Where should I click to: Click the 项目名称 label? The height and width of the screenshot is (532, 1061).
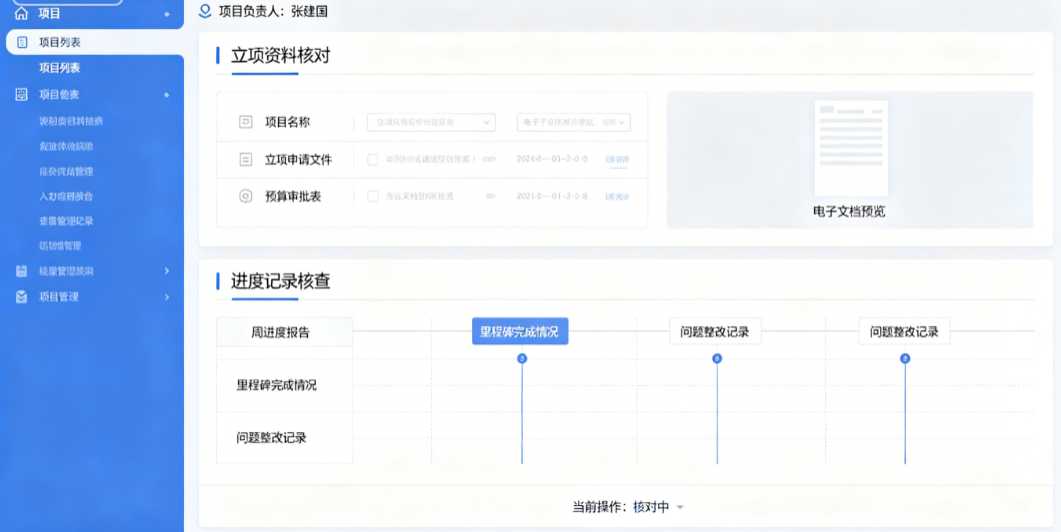click(288, 122)
